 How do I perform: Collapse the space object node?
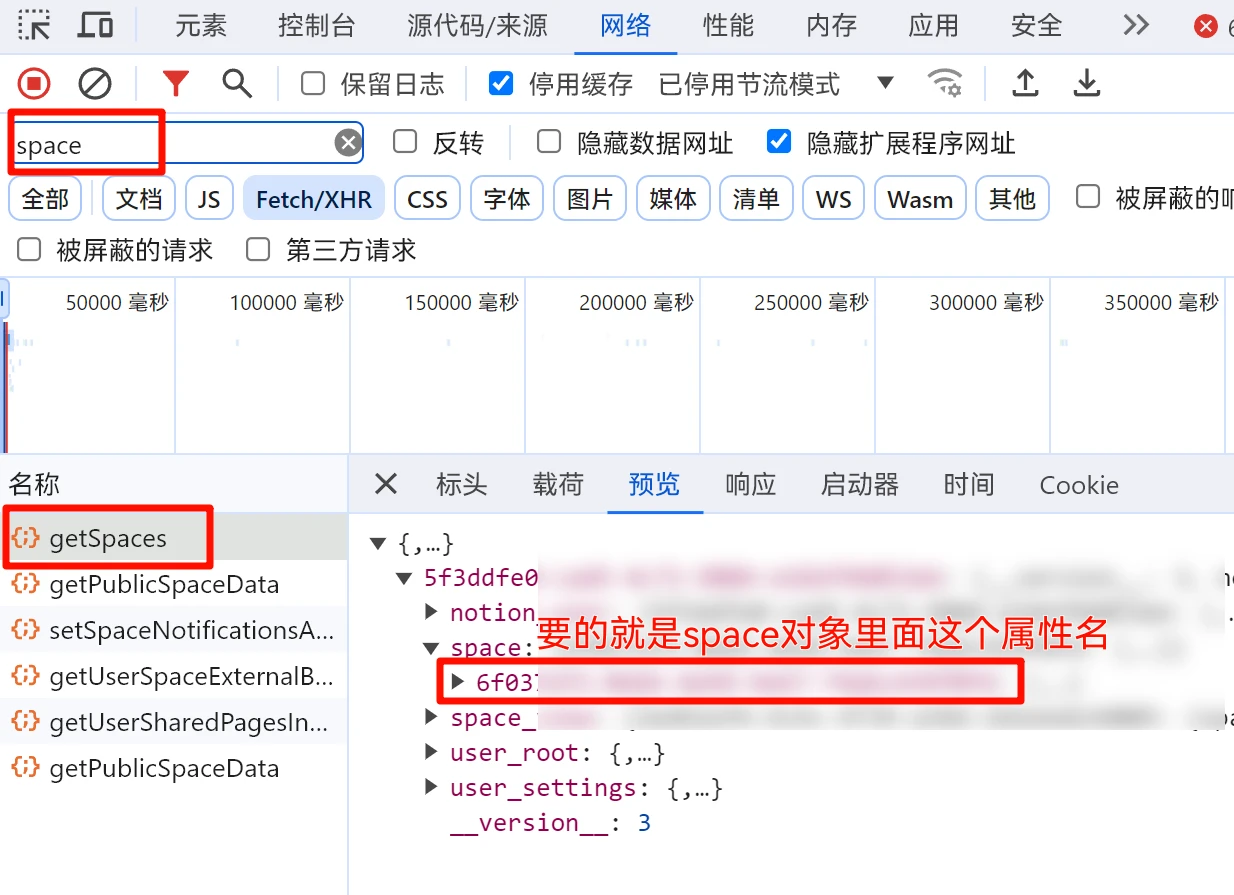coord(431,648)
